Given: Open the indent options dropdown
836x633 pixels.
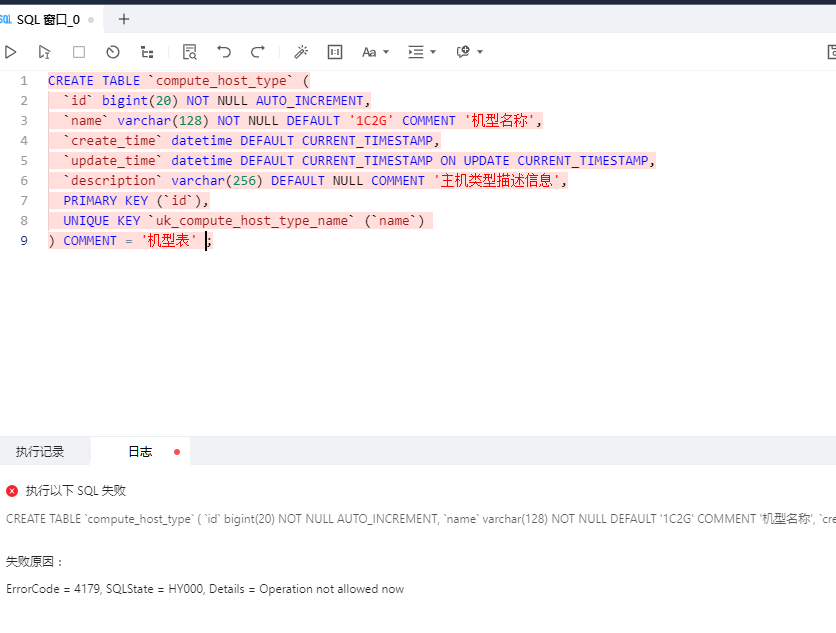Looking at the screenshot, I should tap(422, 52).
